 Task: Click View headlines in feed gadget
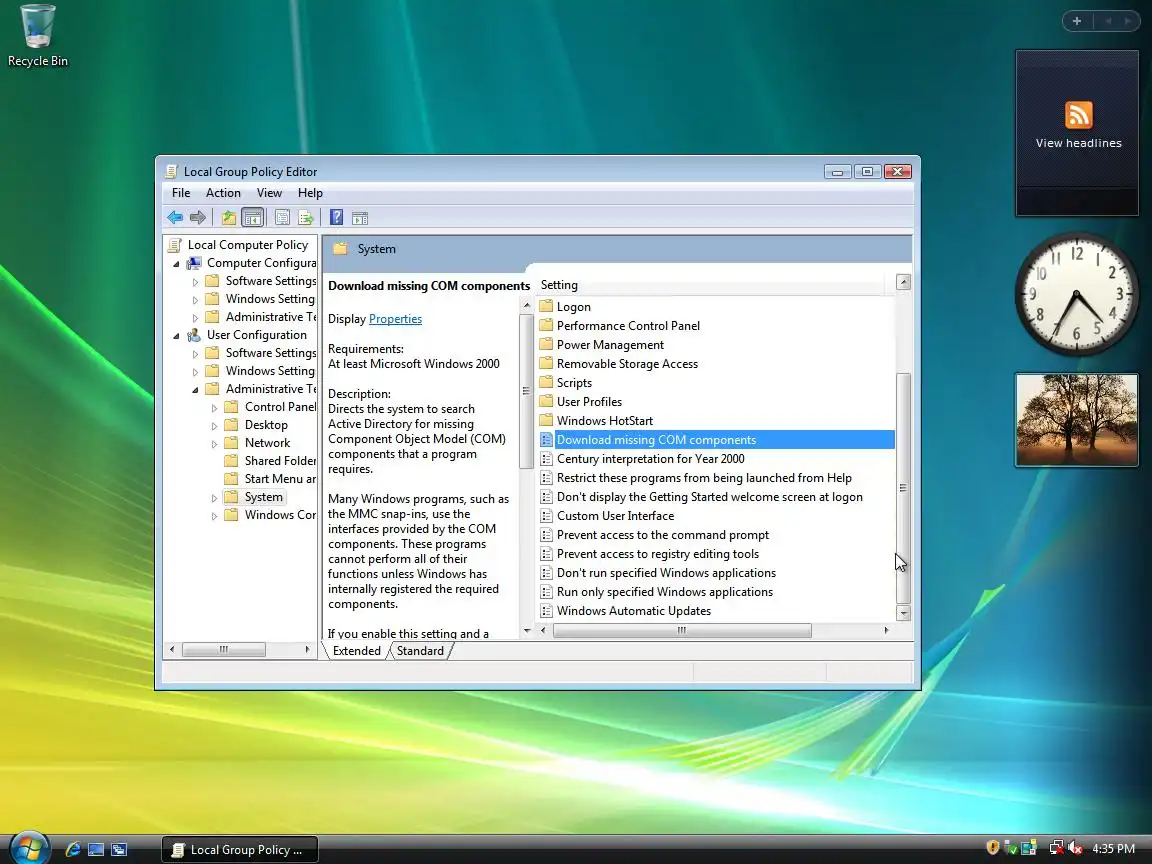pos(1078,143)
